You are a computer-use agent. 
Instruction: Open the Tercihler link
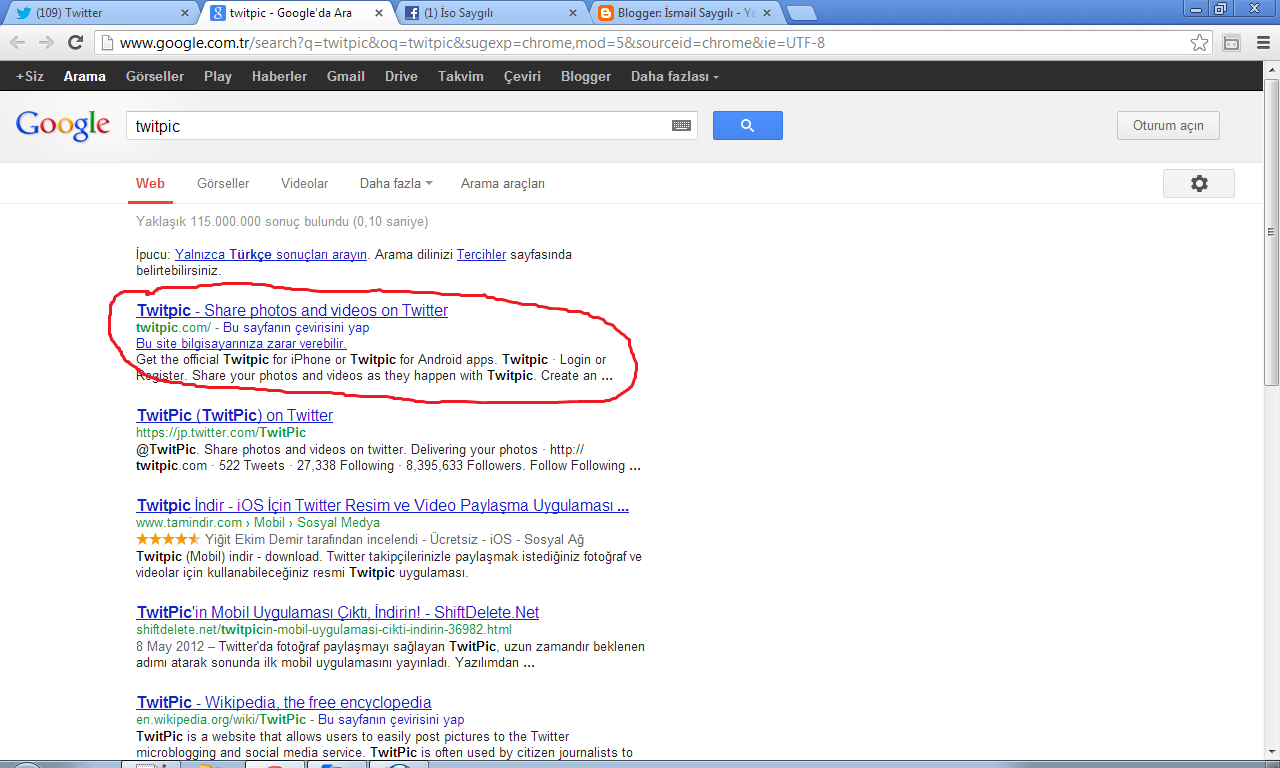481,255
